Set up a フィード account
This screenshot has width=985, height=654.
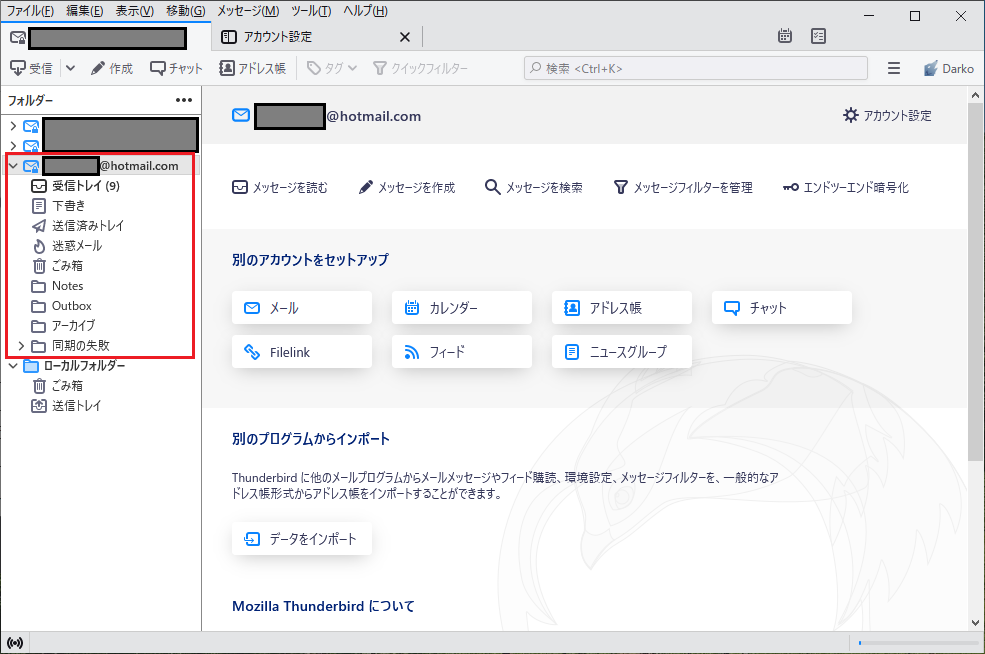pos(462,352)
